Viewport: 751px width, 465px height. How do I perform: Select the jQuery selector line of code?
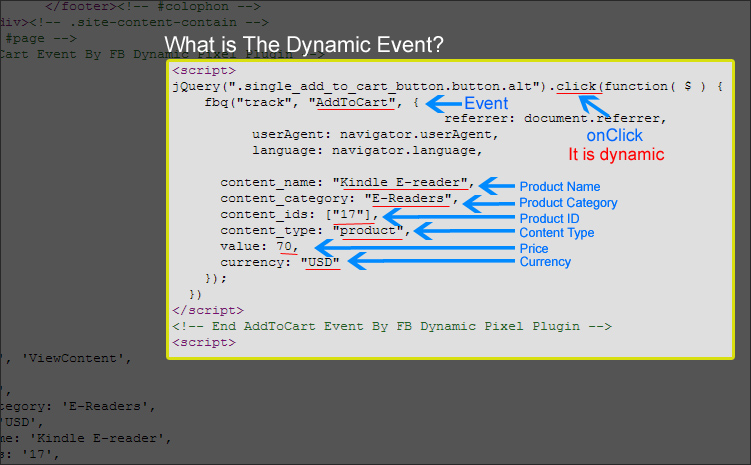coord(447,87)
